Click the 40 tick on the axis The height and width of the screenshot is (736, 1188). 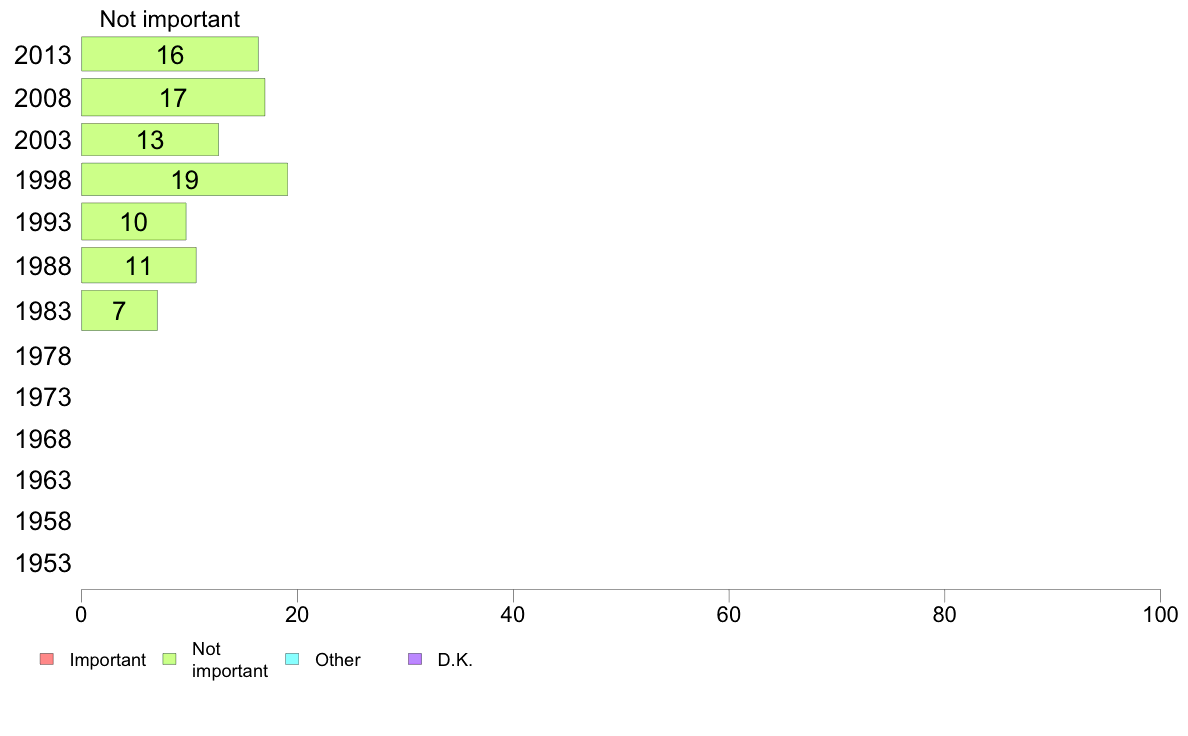(x=513, y=615)
